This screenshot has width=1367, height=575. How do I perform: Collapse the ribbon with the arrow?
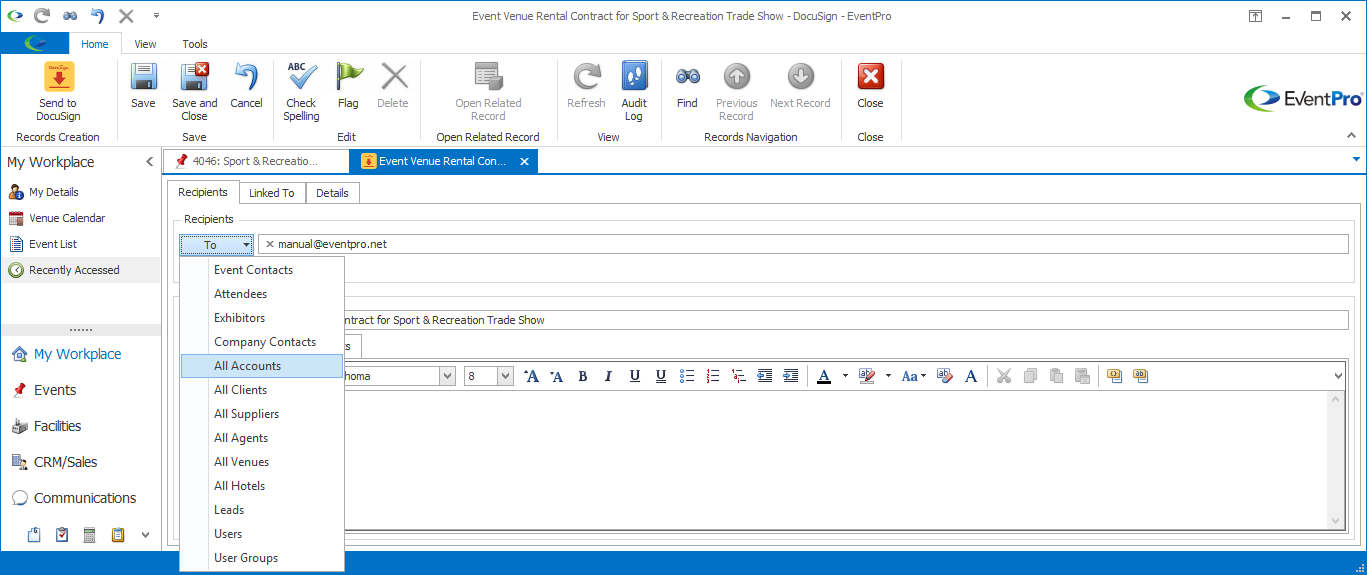pyautogui.click(x=1350, y=135)
